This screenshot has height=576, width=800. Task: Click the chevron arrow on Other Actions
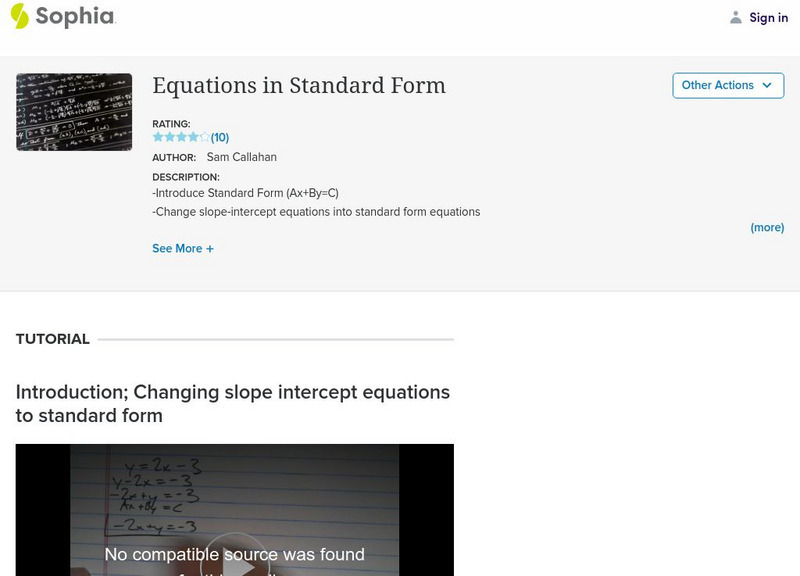767,86
